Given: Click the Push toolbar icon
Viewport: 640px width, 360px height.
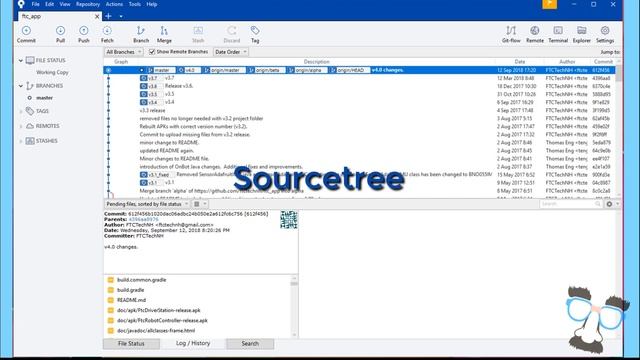Looking at the screenshot, I should [84, 34].
